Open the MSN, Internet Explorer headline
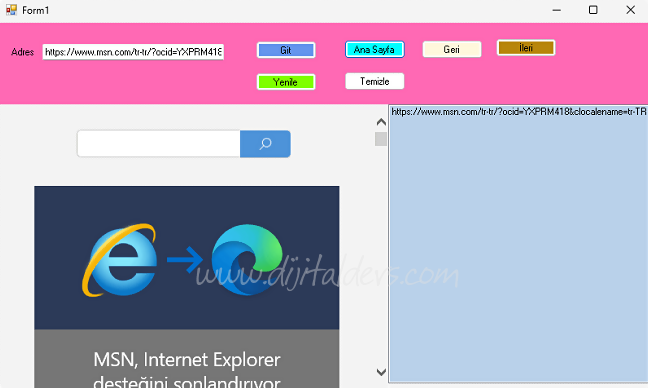The image size is (648, 388). [187, 370]
